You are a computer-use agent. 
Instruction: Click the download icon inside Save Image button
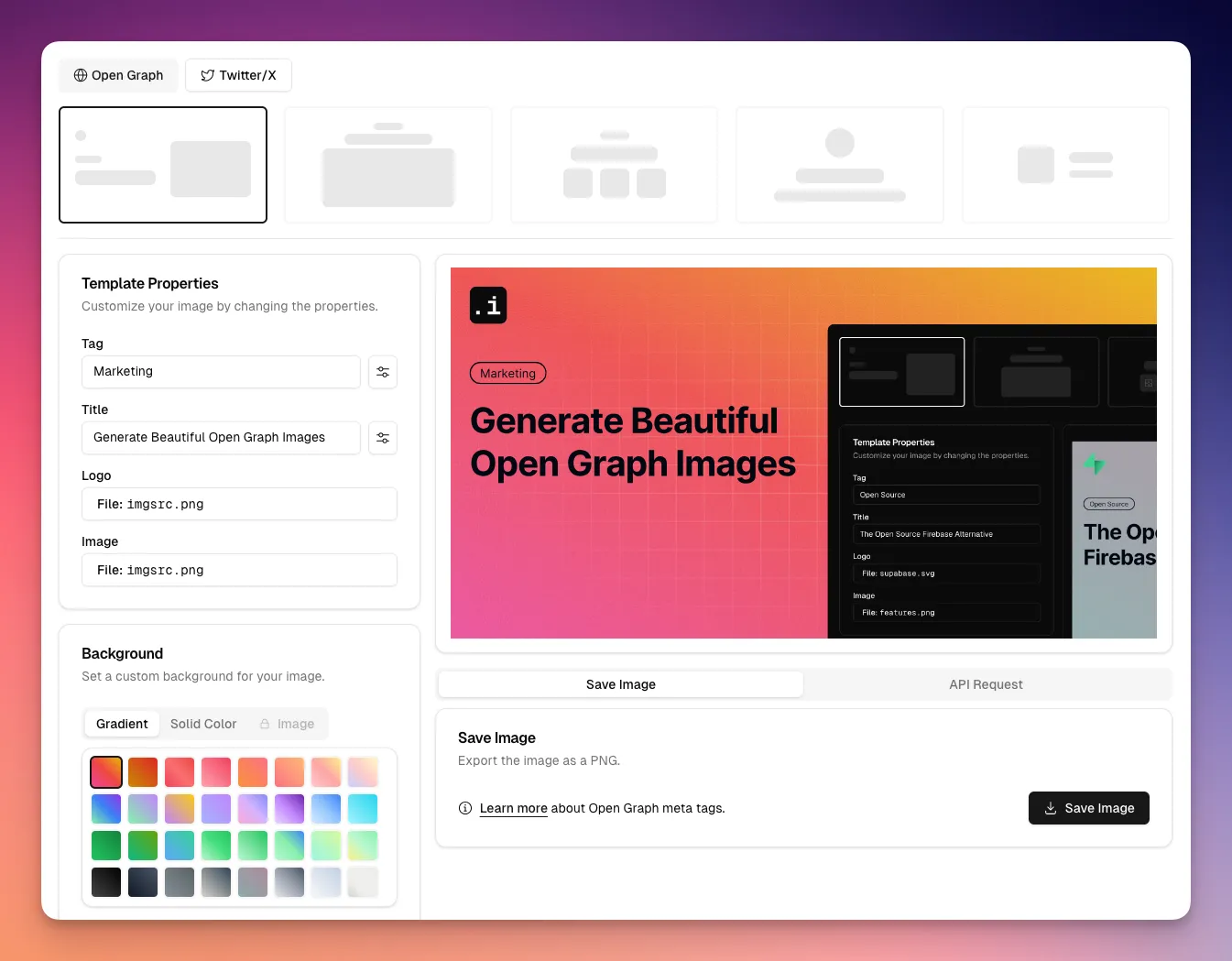[x=1049, y=808]
